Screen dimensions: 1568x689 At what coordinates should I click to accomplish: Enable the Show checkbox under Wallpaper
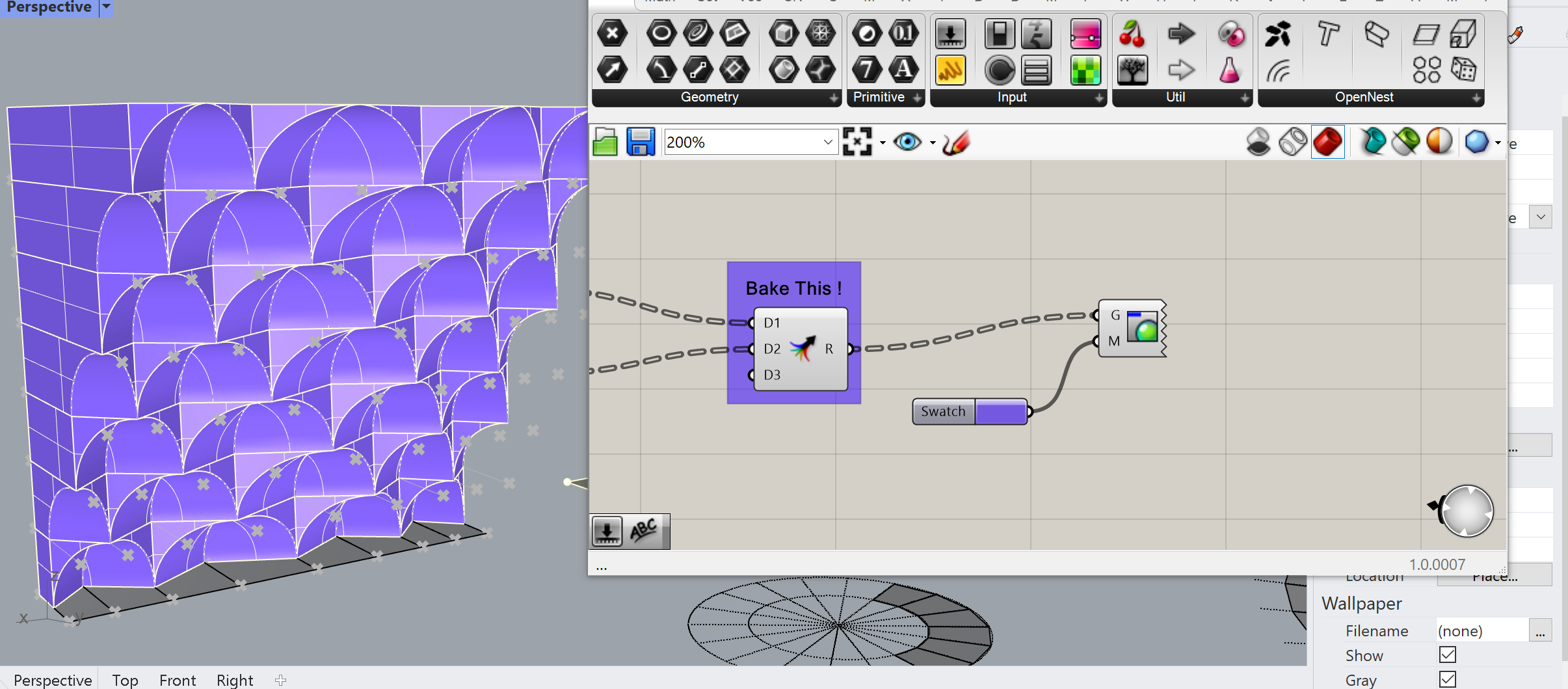coord(1448,655)
